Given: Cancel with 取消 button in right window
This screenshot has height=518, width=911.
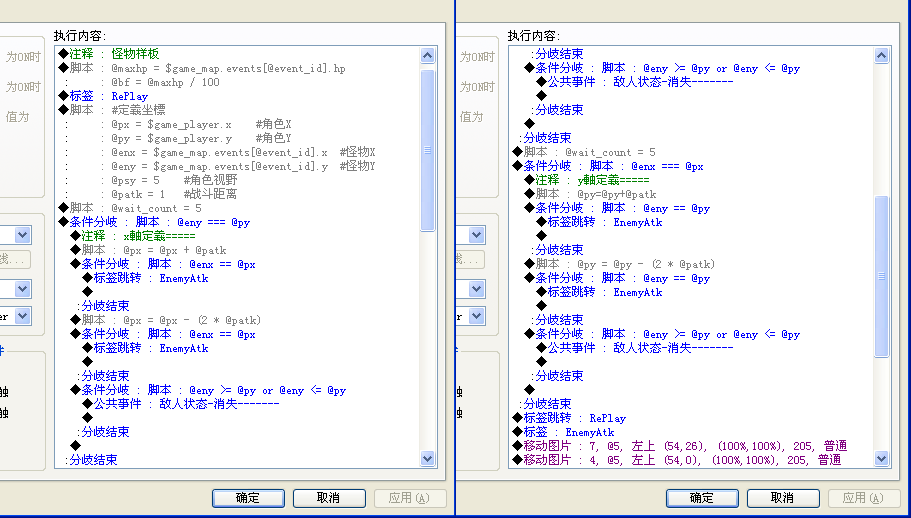Looking at the screenshot, I should pos(783,498).
